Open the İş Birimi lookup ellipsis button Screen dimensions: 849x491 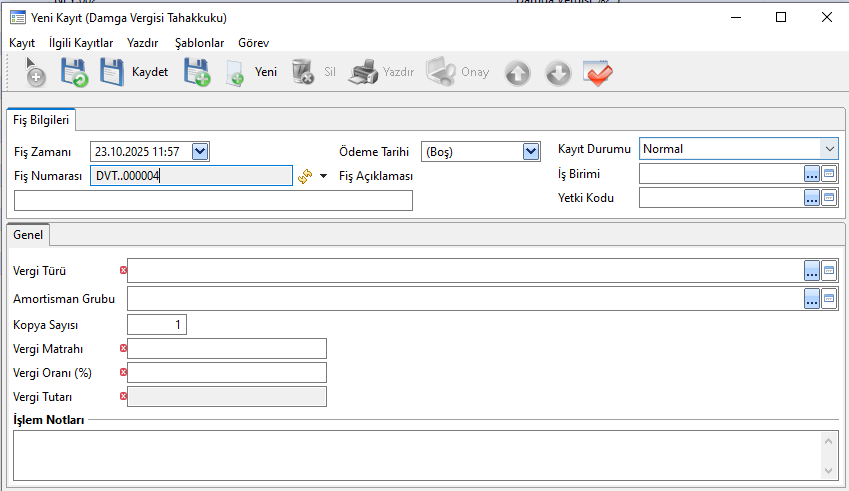coord(812,174)
